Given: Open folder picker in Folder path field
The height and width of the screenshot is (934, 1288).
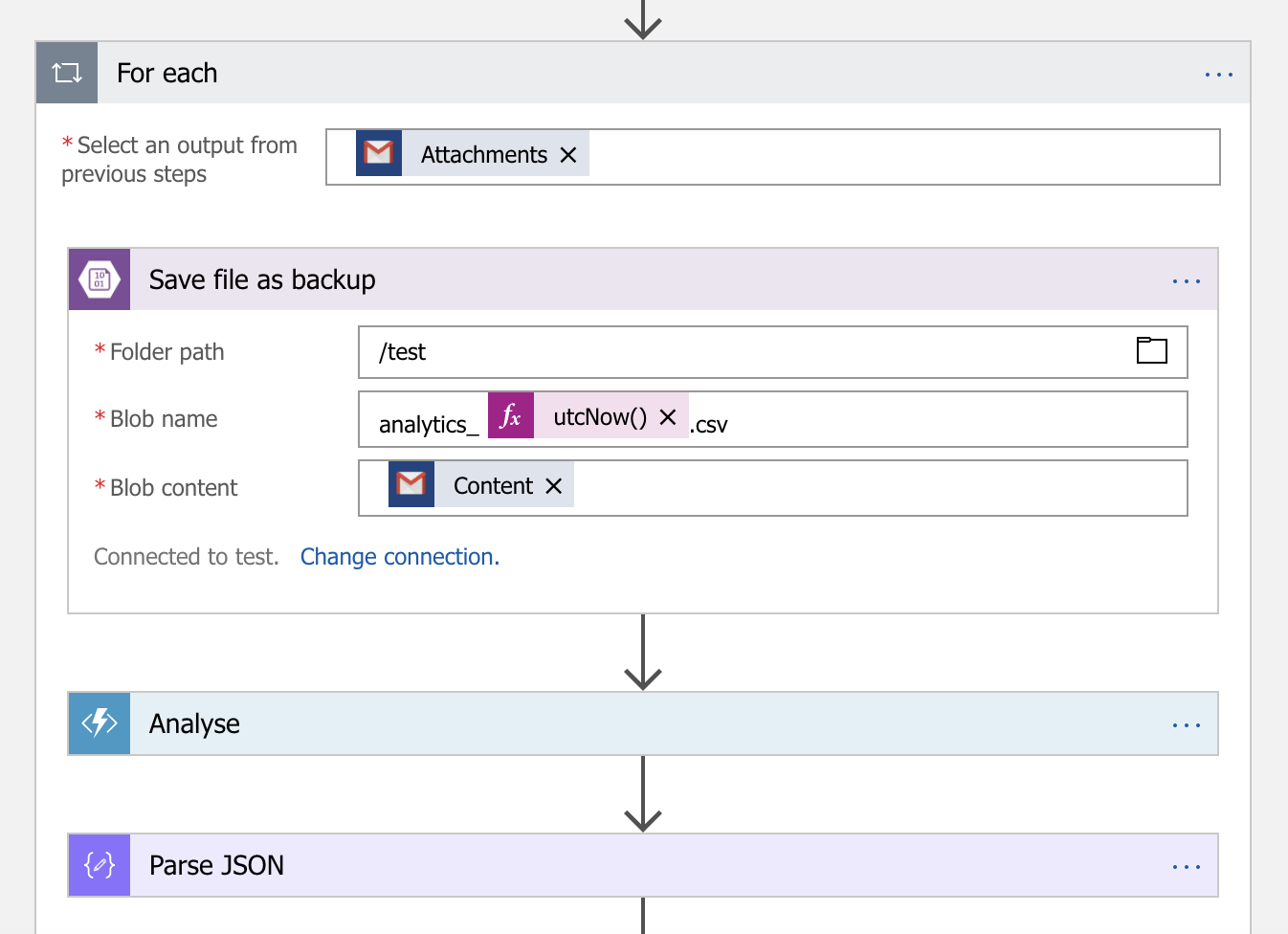Looking at the screenshot, I should (x=1151, y=351).
